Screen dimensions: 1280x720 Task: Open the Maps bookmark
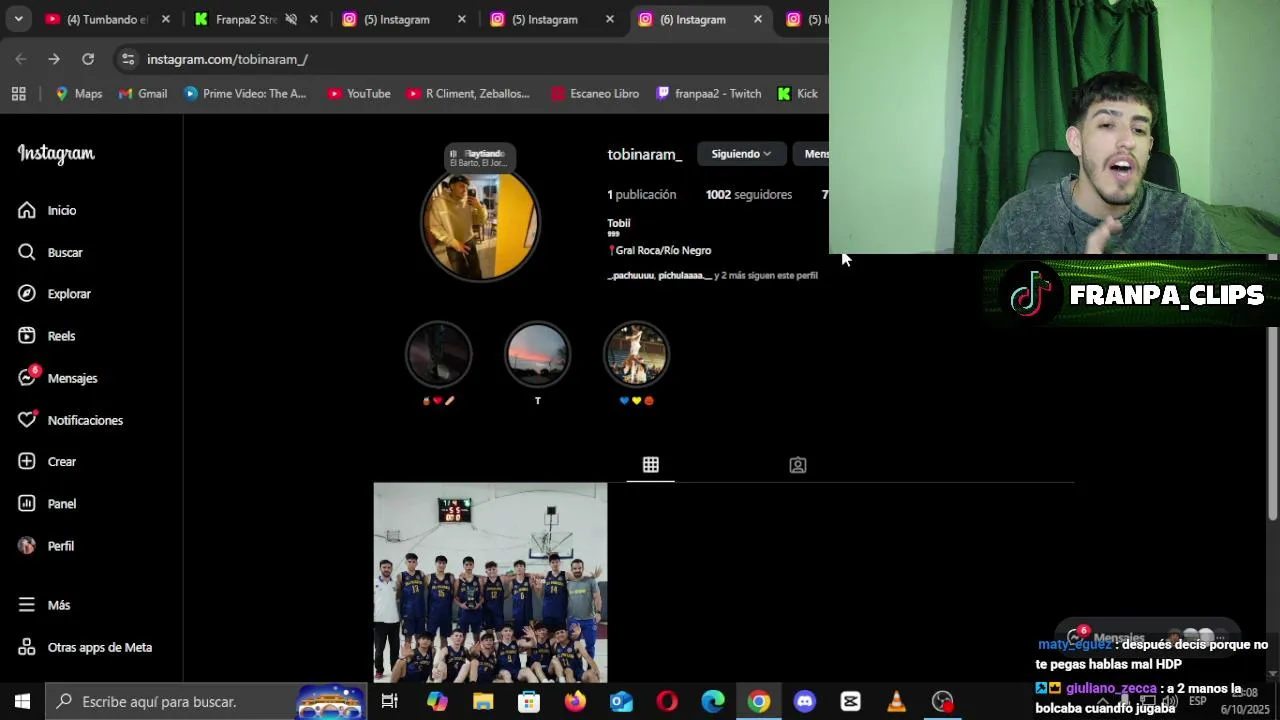(x=78, y=94)
